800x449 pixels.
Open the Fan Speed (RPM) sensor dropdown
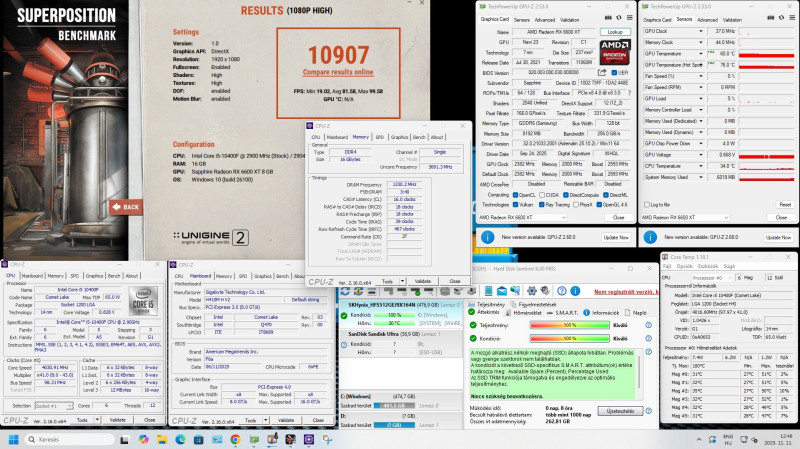coord(701,87)
